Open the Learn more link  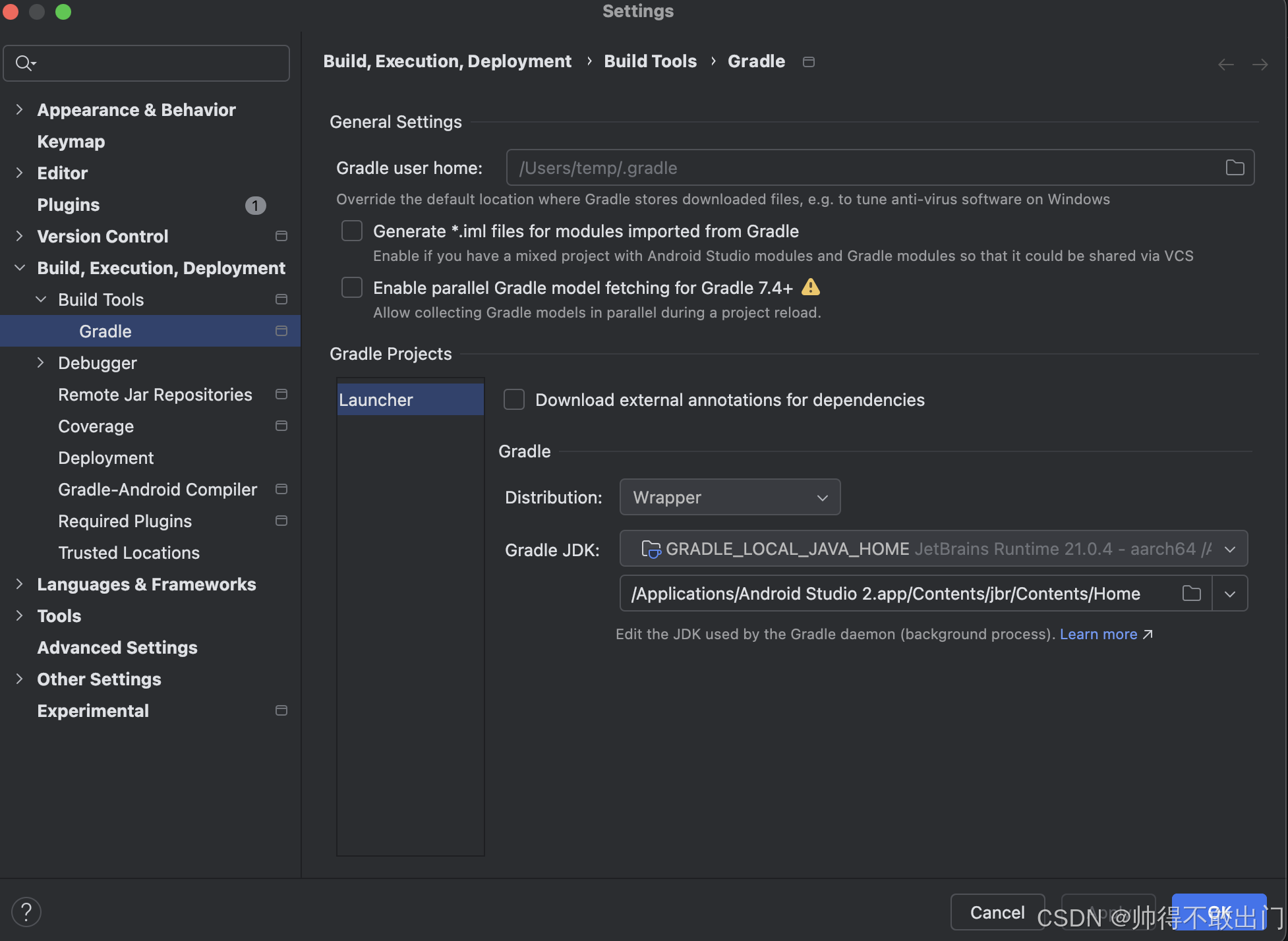[x=1098, y=634]
